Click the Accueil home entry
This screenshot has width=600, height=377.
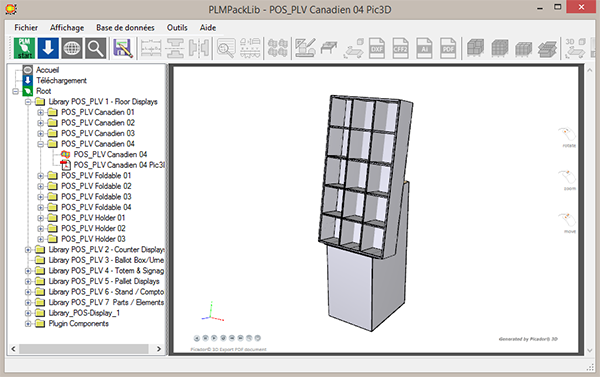point(47,70)
